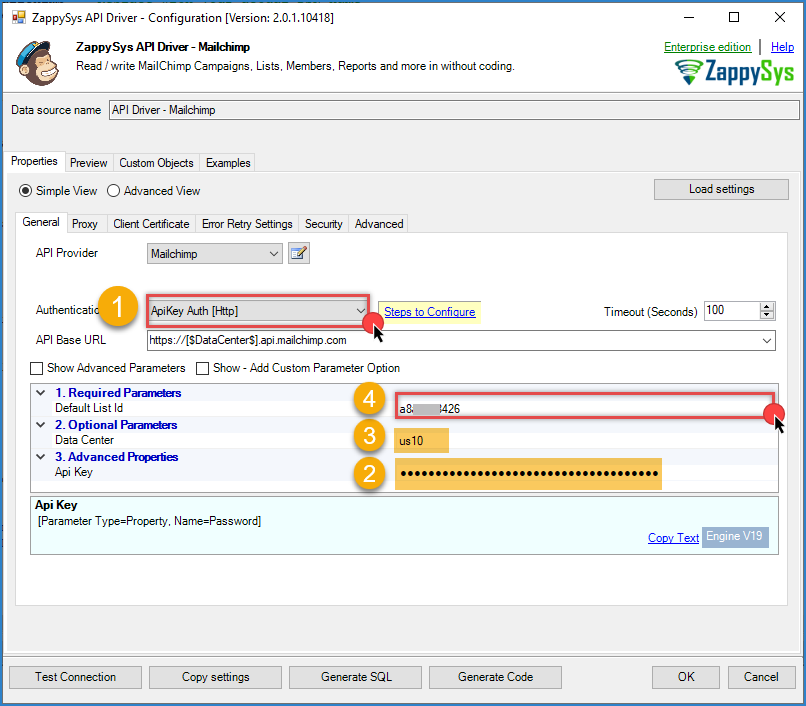This screenshot has height=706, width=806.
Task: Select the Data Center row label
Action: (x=84, y=440)
